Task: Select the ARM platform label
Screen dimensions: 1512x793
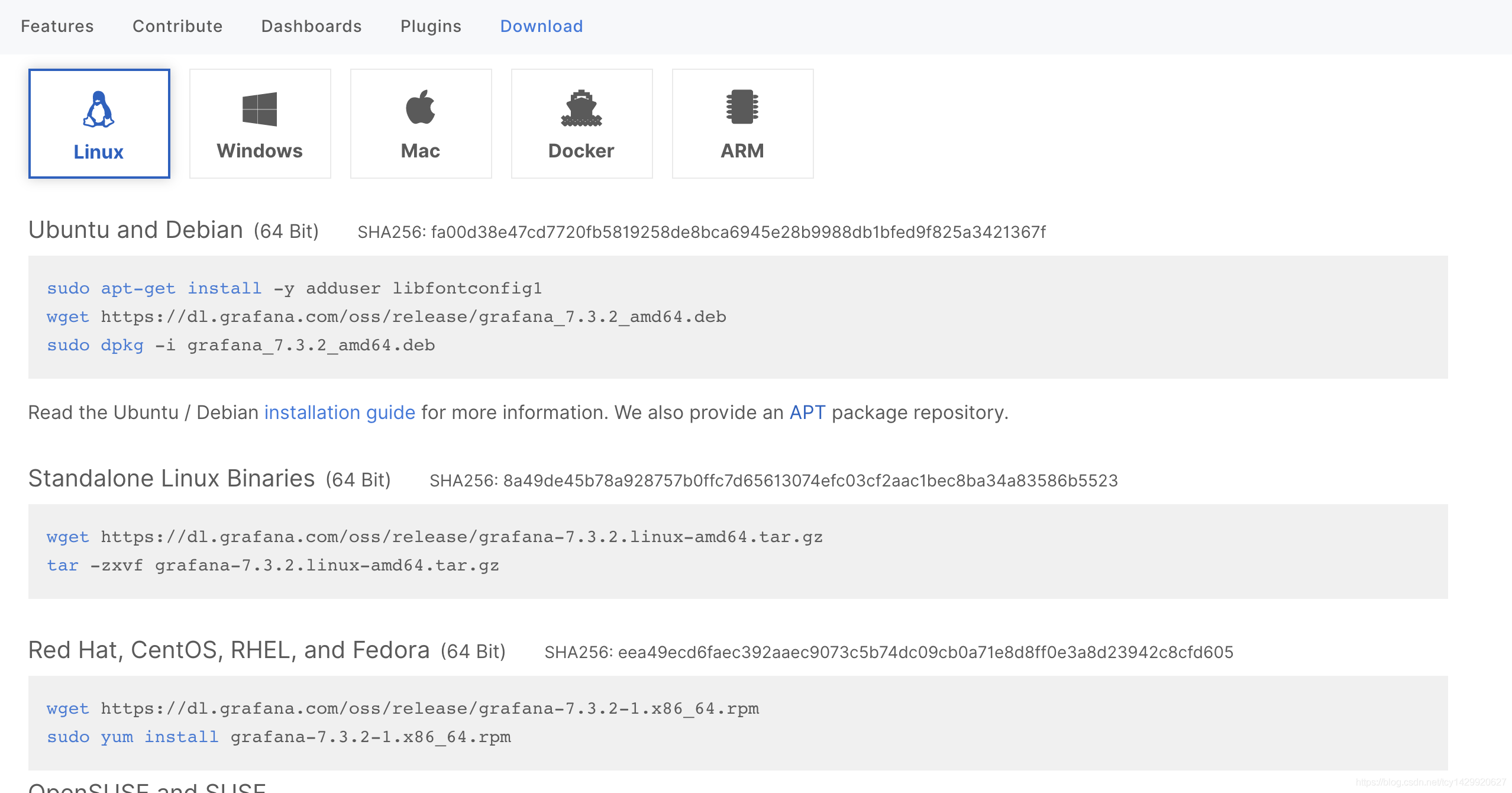Action: tap(742, 151)
